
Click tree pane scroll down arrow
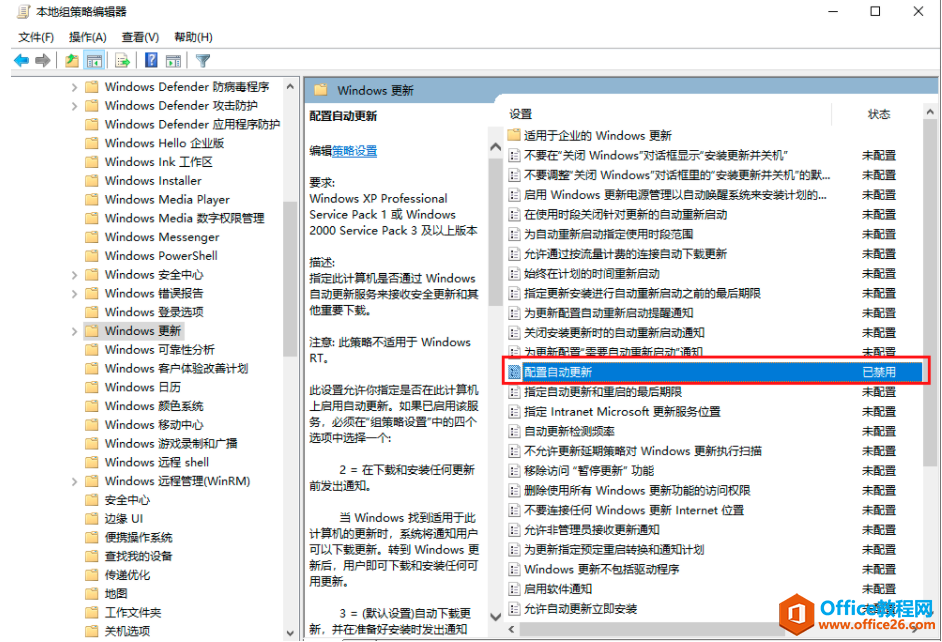290,633
